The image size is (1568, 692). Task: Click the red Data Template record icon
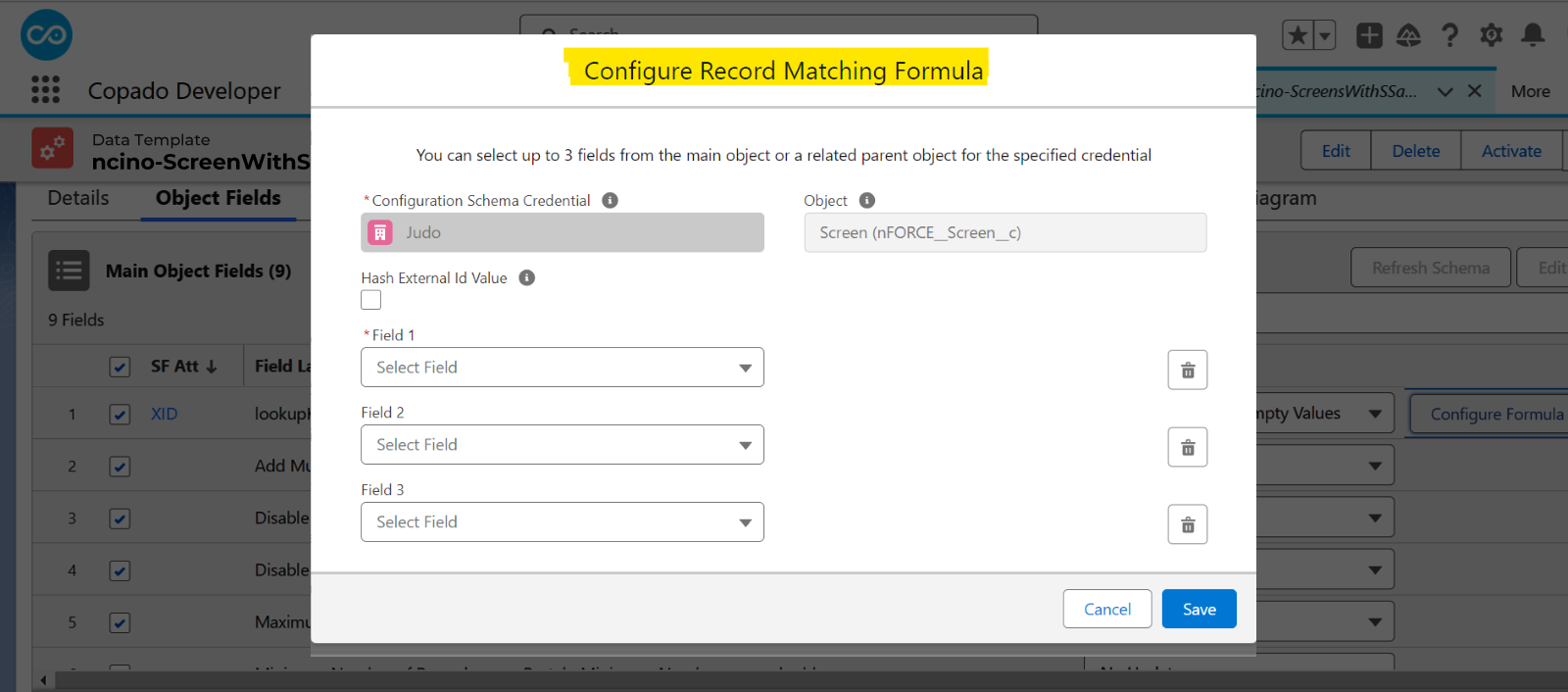tap(53, 148)
